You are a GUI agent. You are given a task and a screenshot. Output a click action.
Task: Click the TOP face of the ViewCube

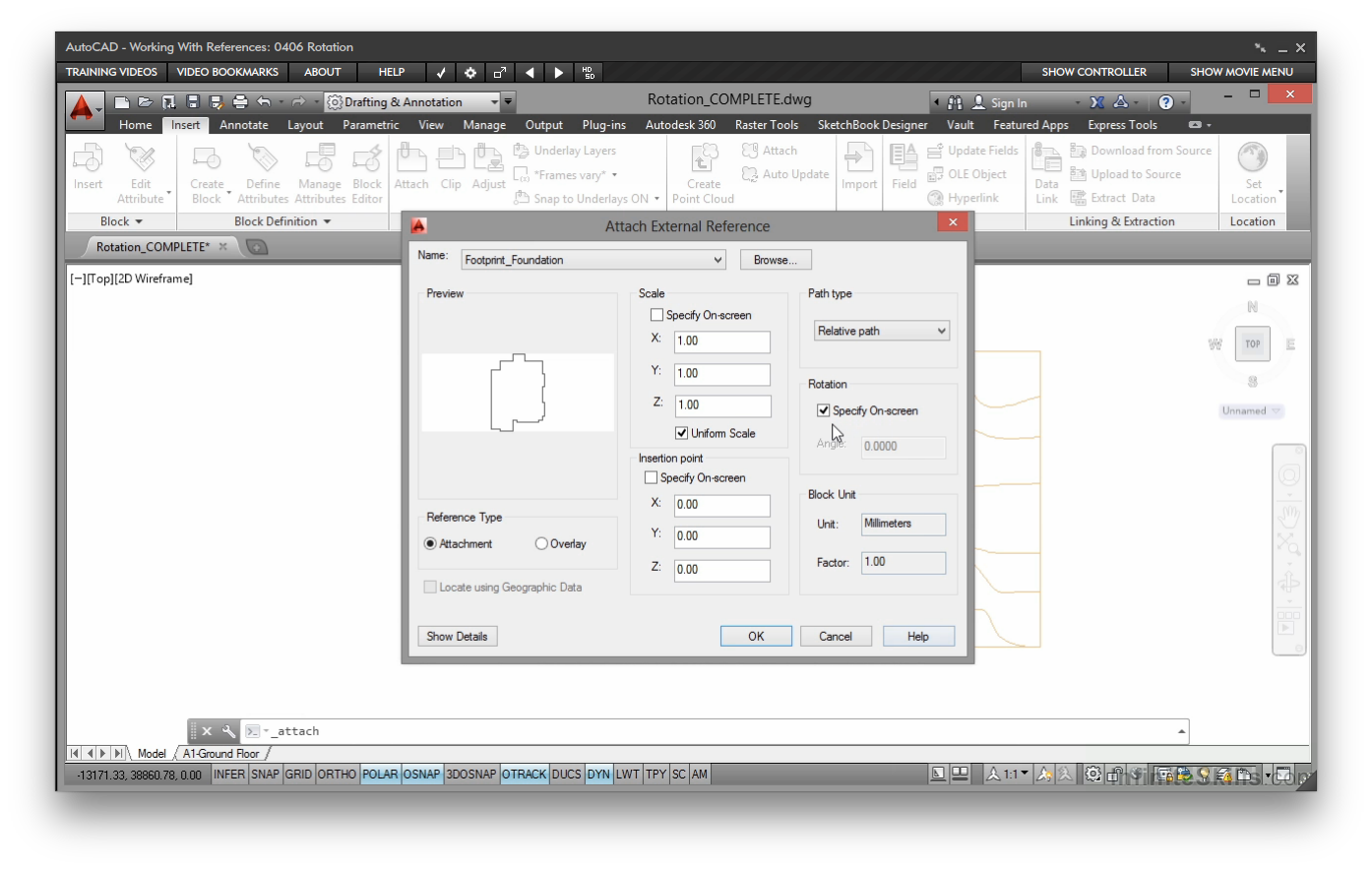pyautogui.click(x=1253, y=344)
